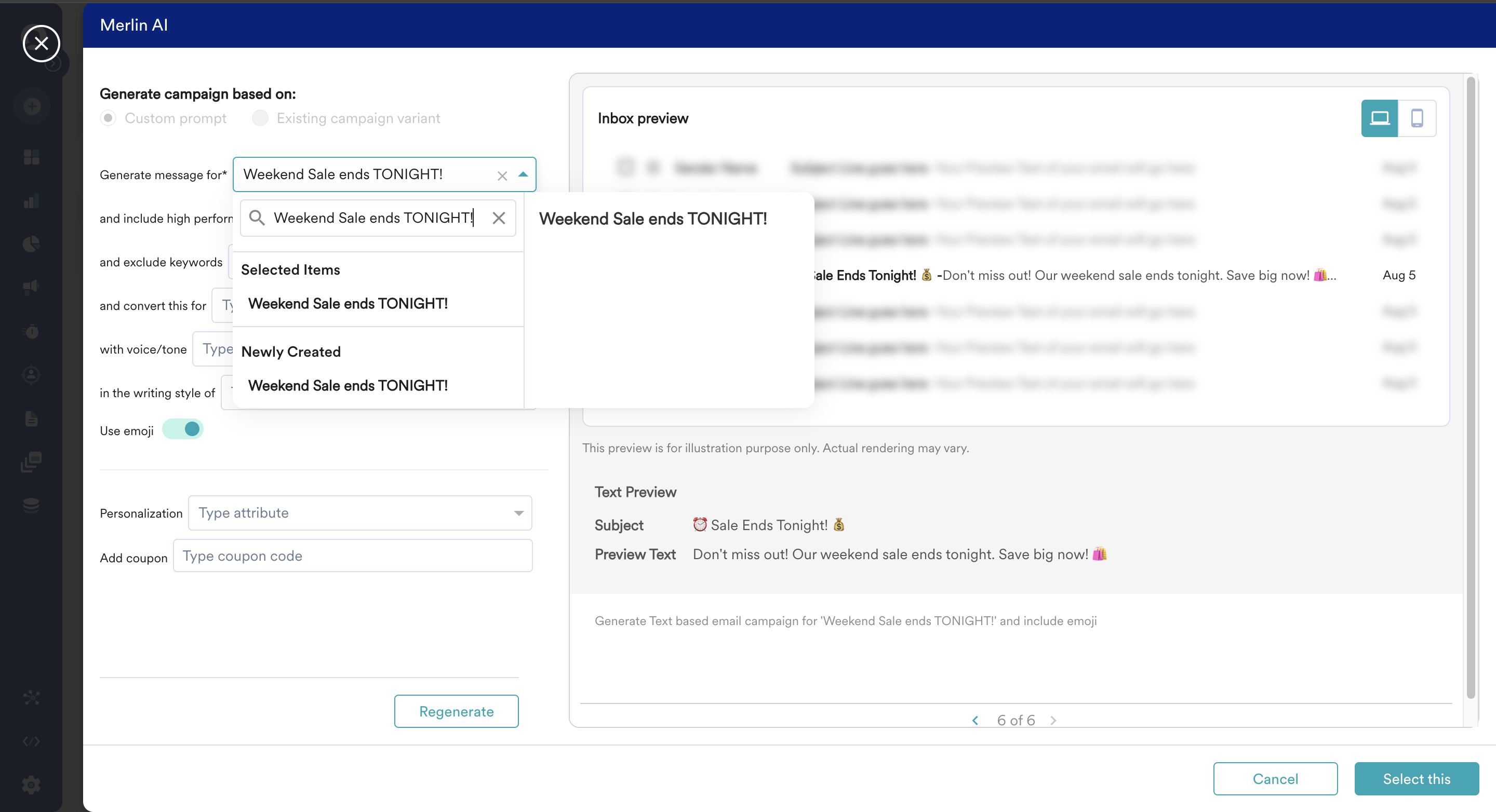Click the Regenerate button
1496x812 pixels.
tap(456, 712)
